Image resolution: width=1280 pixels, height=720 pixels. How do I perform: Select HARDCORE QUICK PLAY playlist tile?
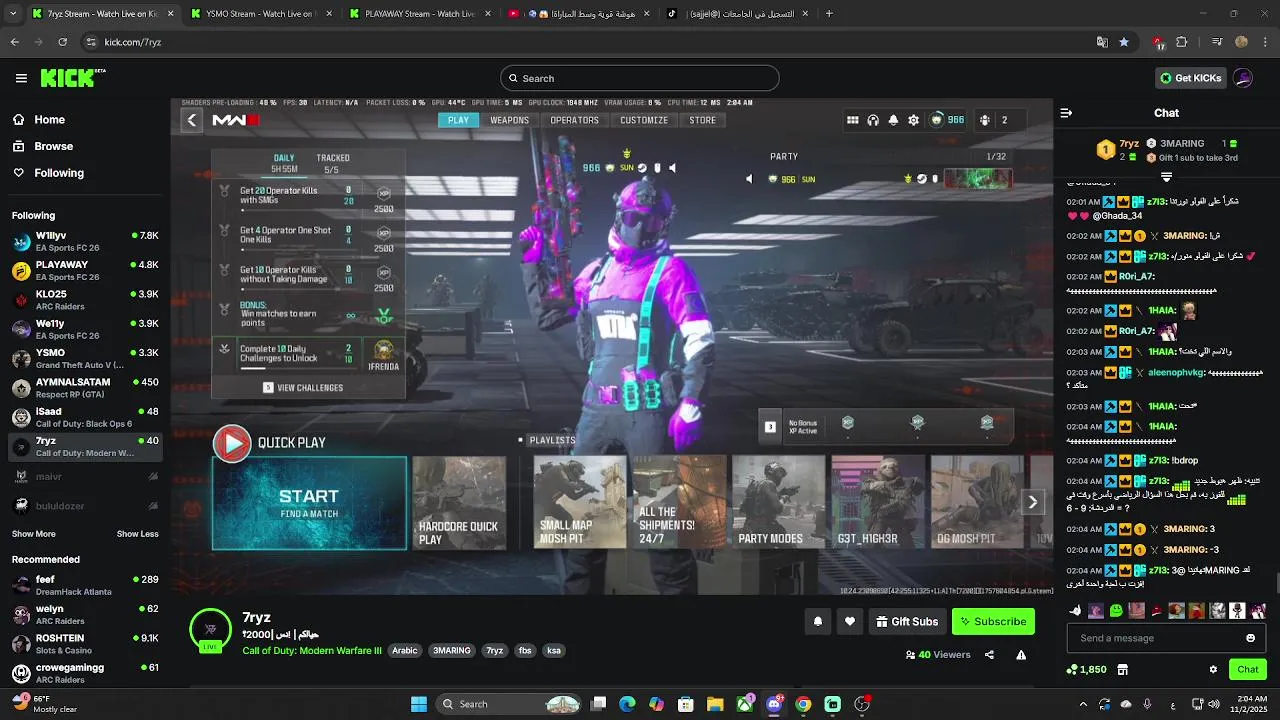point(459,503)
